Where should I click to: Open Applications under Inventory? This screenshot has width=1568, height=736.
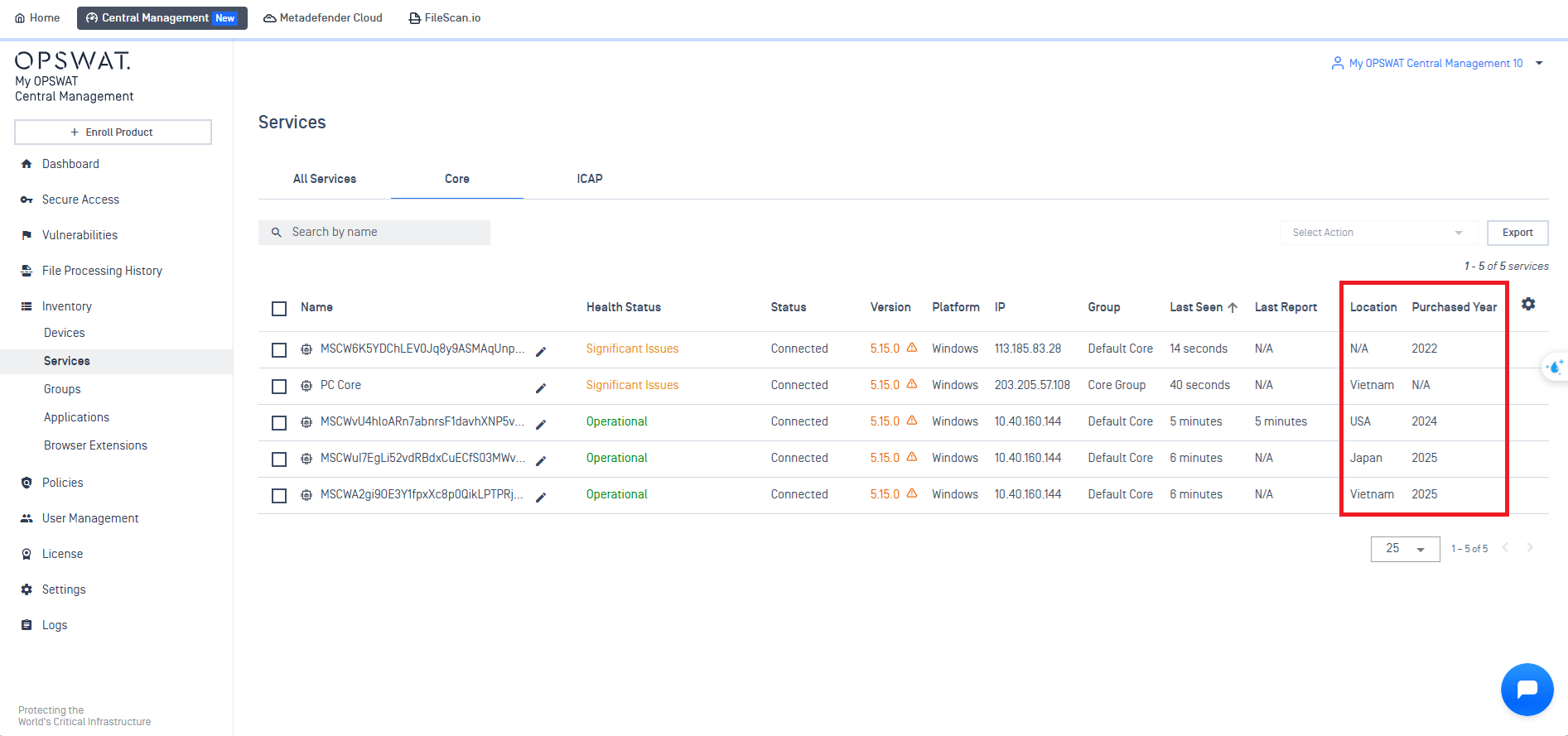coord(76,417)
